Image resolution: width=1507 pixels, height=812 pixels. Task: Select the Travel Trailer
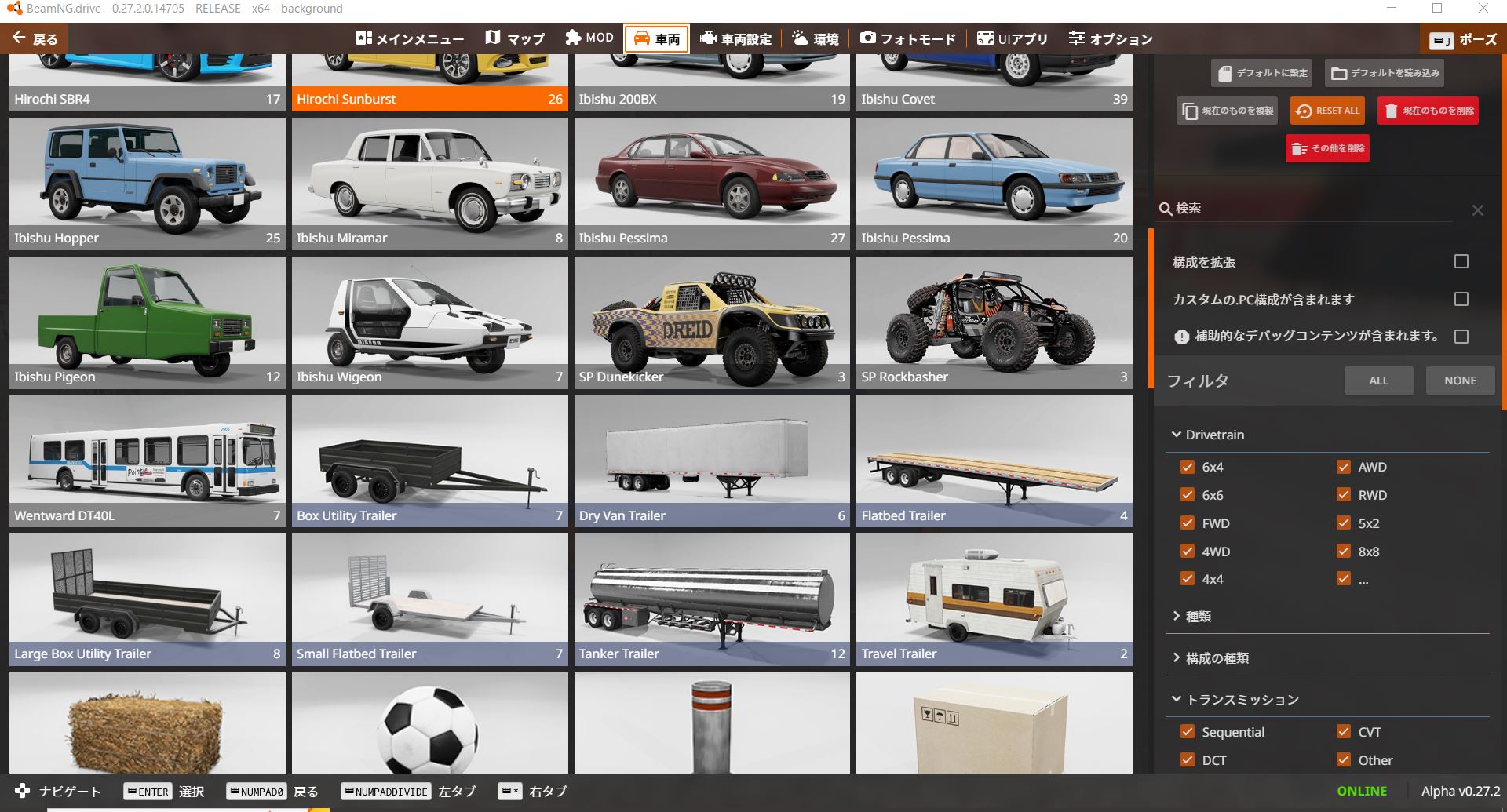pyautogui.click(x=994, y=600)
